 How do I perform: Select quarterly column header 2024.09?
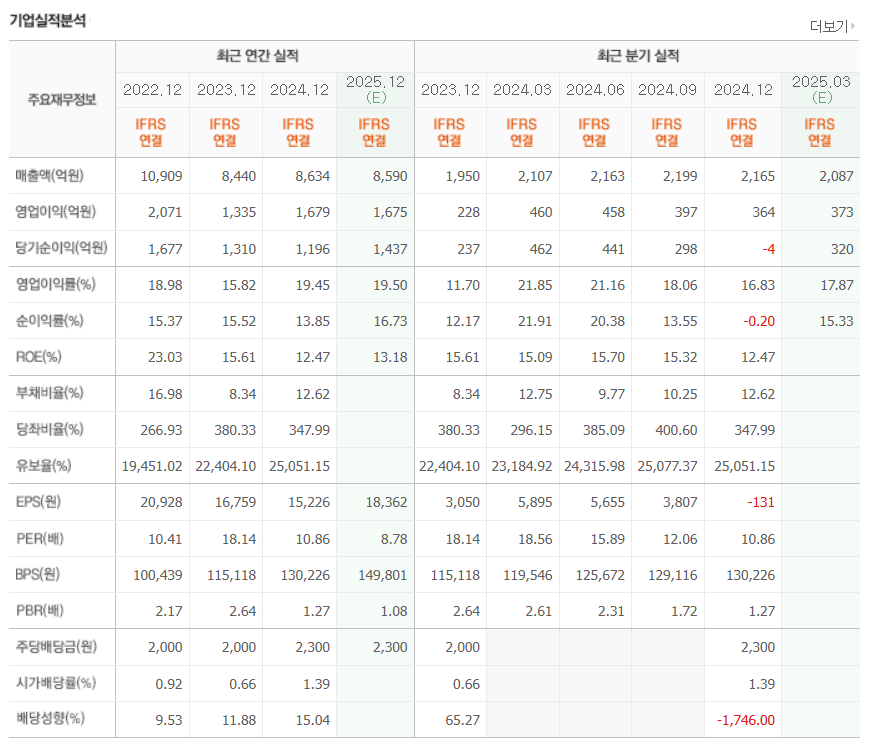pyautogui.click(x=667, y=90)
